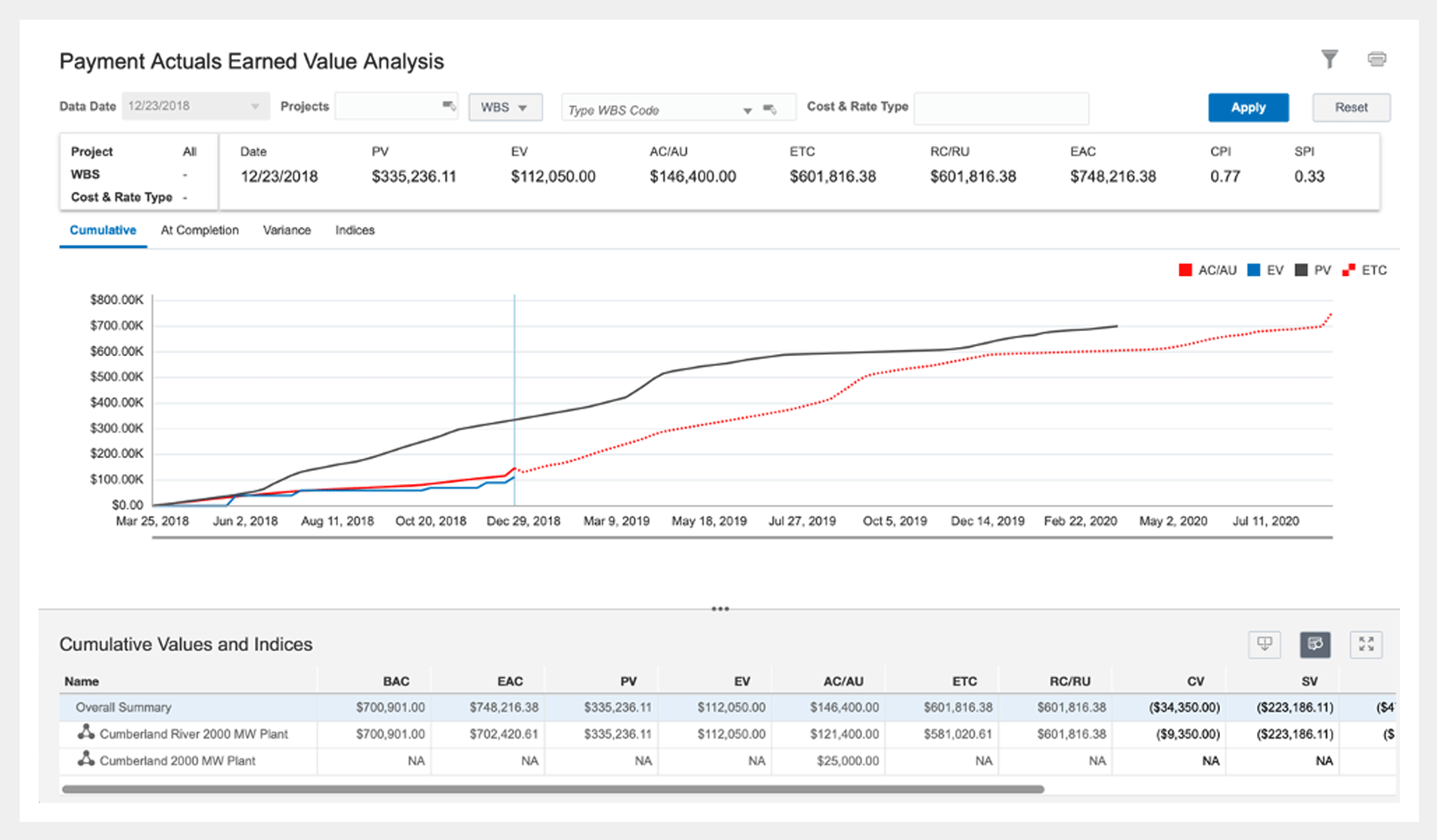Expand the table to full screen
1437x840 pixels.
tap(1366, 644)
